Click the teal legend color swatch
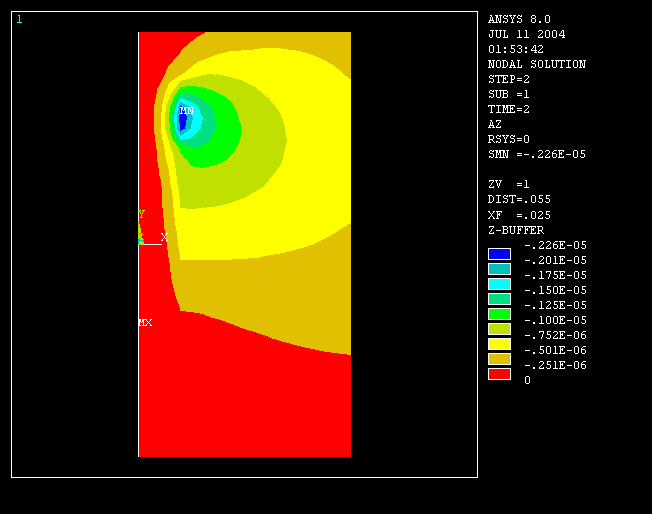The image size is (652, 514). tap(499, 269)
